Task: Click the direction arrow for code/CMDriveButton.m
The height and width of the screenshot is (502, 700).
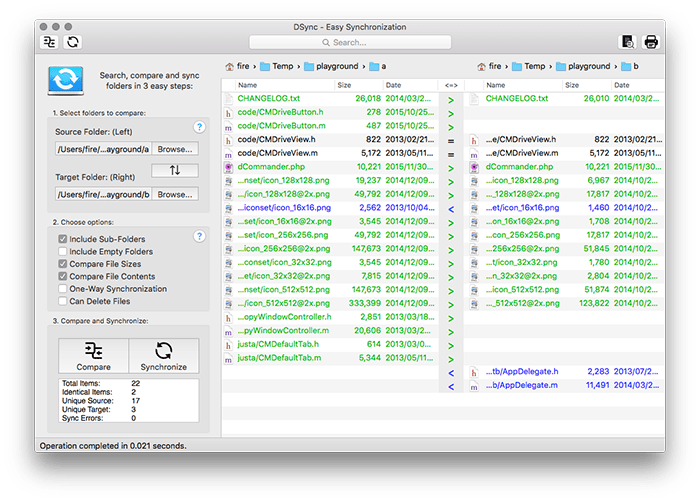Action: (x=451, y=127)
